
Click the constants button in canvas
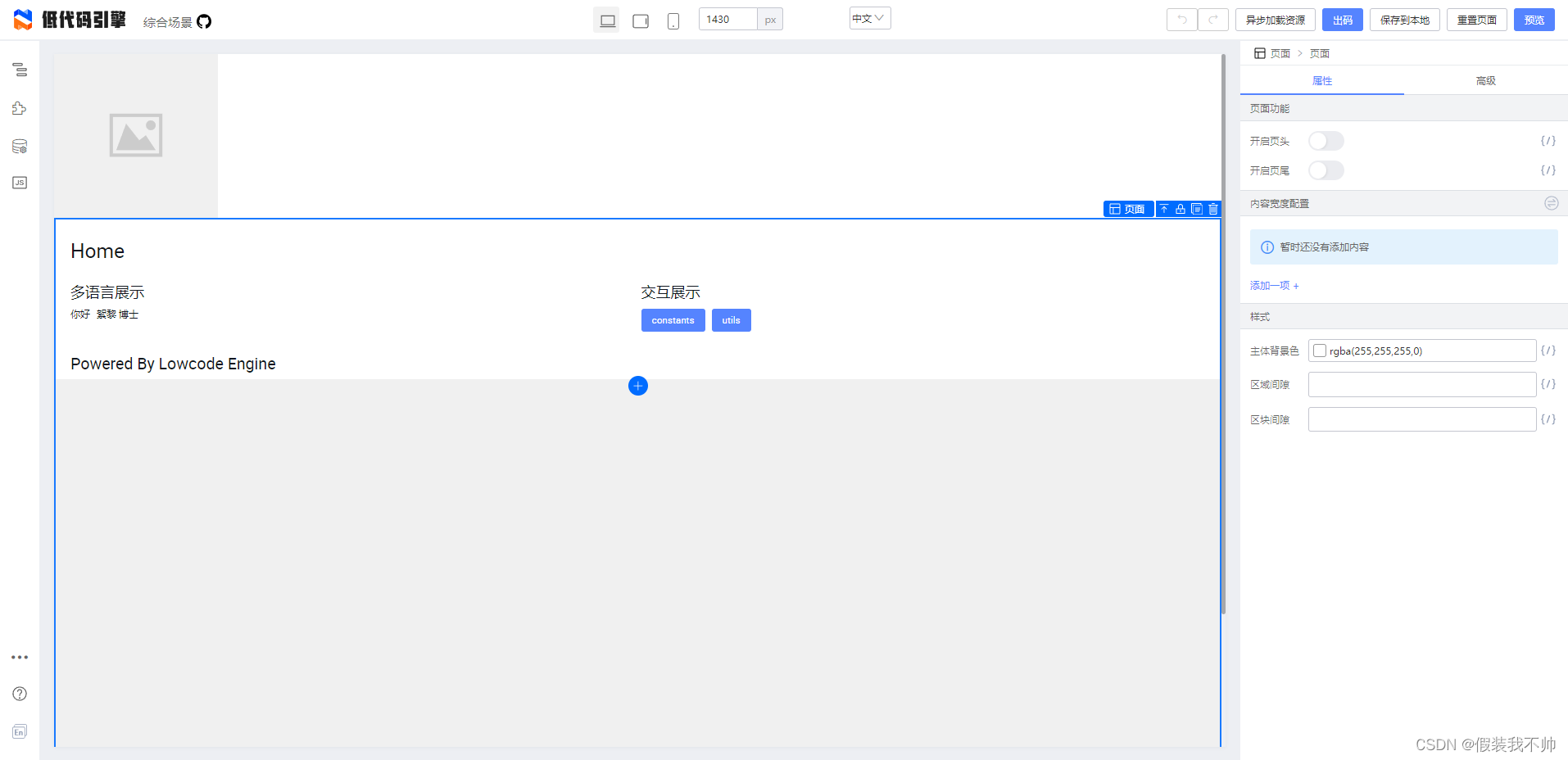click(673, 320)
